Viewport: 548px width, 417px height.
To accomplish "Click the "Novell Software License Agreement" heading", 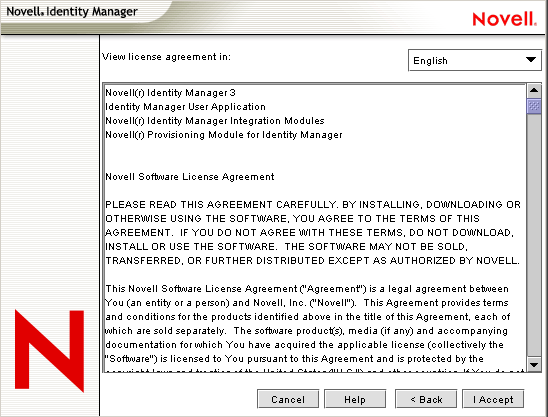I will tap(189, 177).
